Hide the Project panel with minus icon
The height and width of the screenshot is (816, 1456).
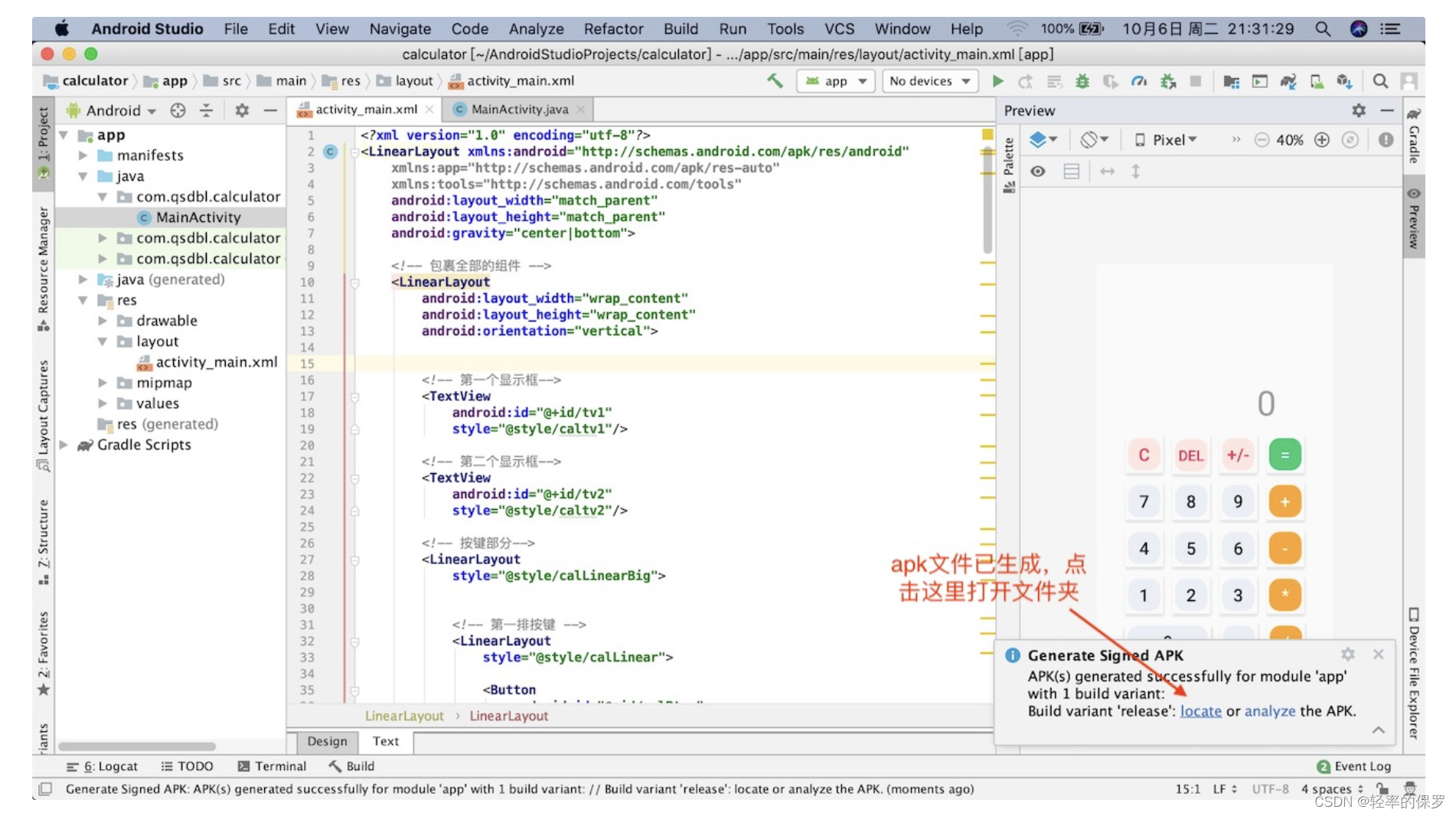(x=270, y=110)
